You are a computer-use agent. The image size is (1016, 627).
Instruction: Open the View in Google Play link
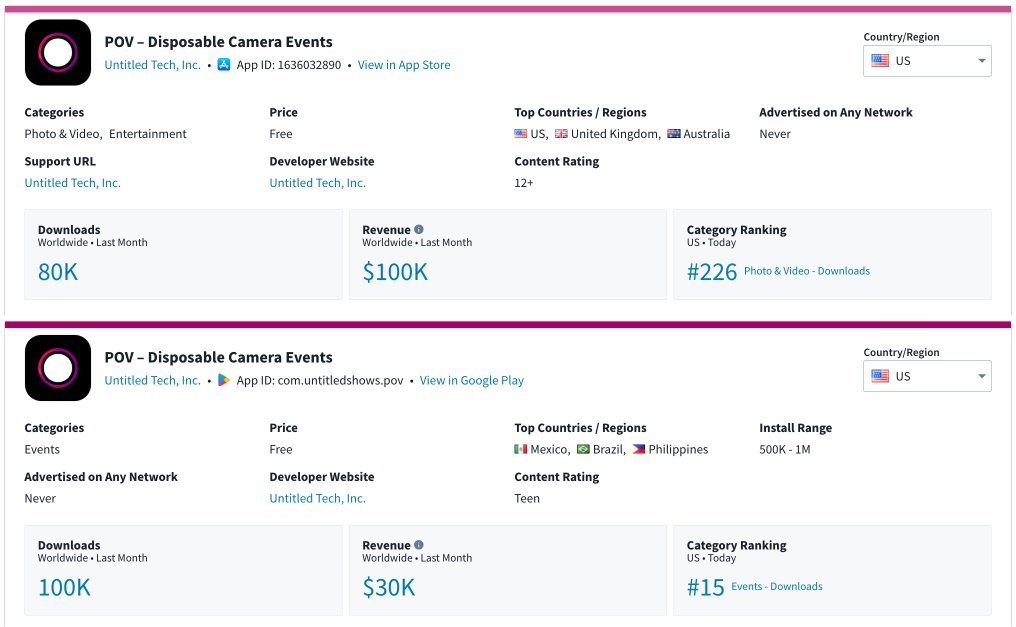(471, 380)
